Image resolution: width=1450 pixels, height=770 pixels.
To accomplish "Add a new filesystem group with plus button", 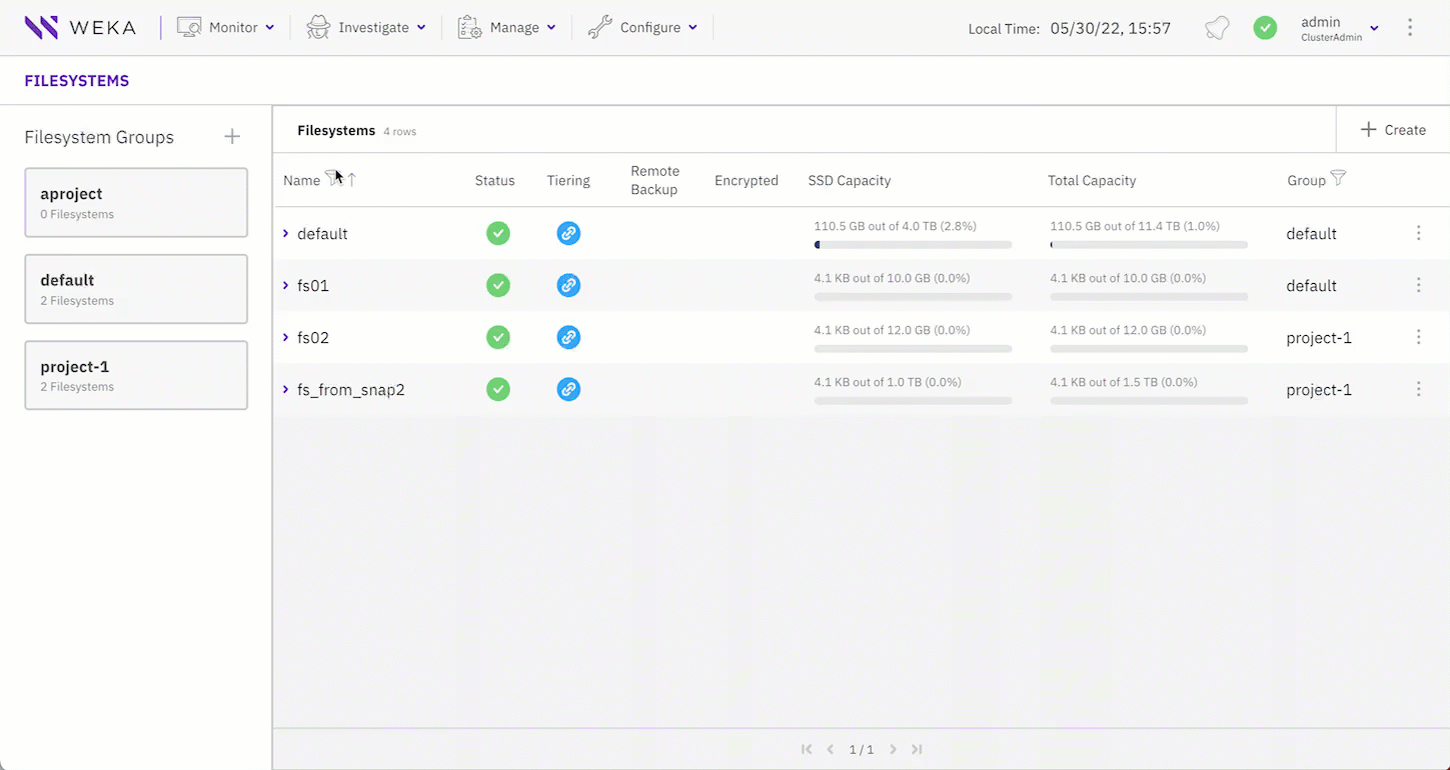I will click(x=232, y=136).
